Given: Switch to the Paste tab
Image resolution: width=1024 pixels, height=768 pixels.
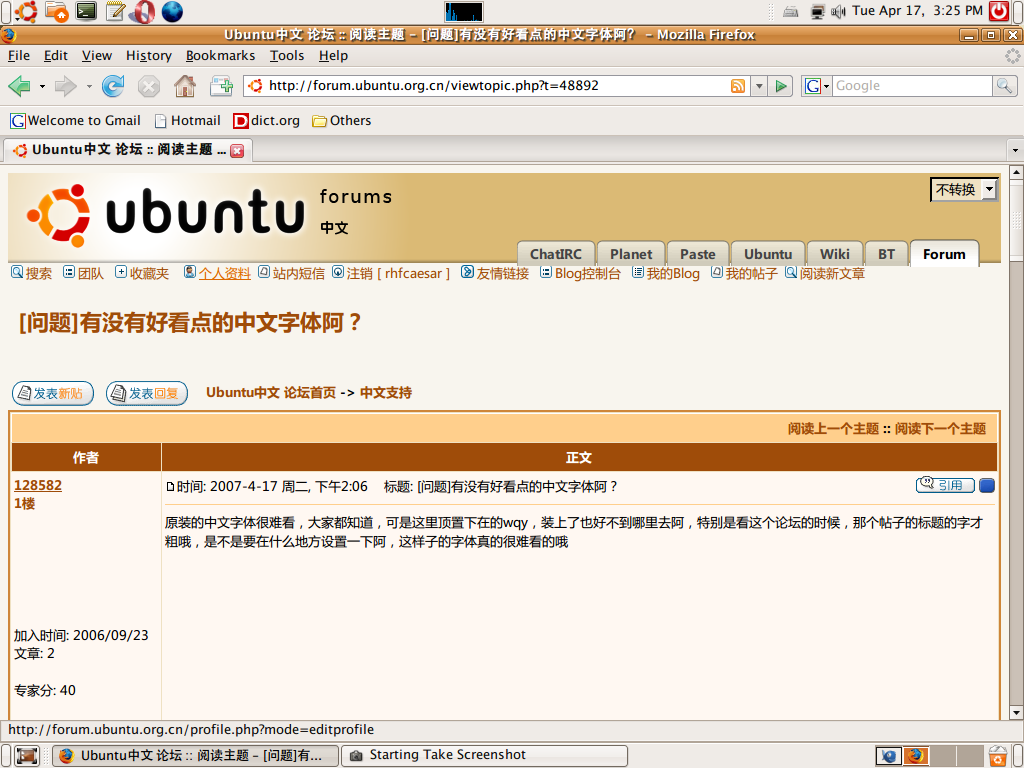Looking at the screenshot, I should pos(697,254).
